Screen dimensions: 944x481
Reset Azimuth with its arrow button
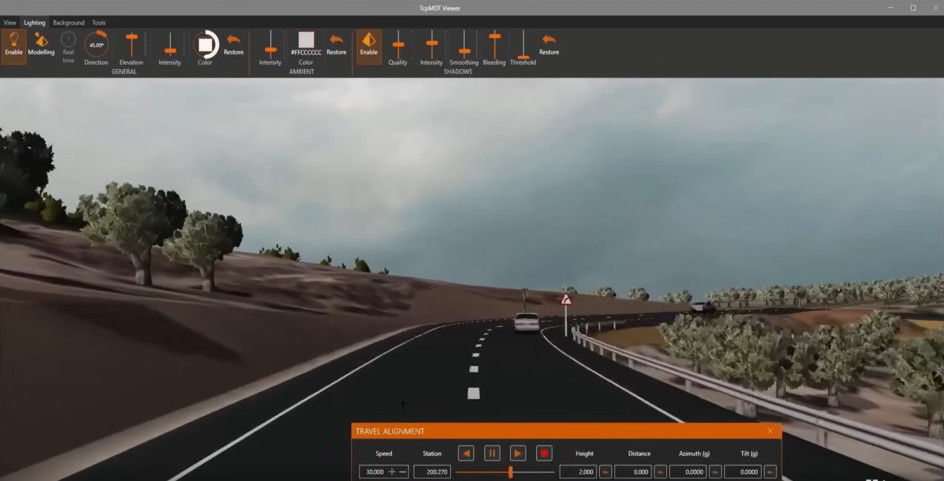pos(715,472)
